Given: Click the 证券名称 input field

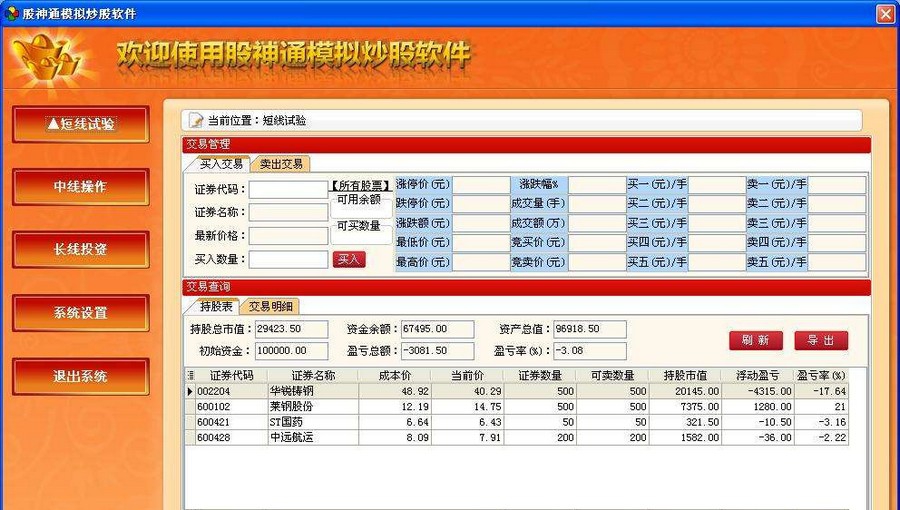Looking at the screenshot, I should (288, 212).
